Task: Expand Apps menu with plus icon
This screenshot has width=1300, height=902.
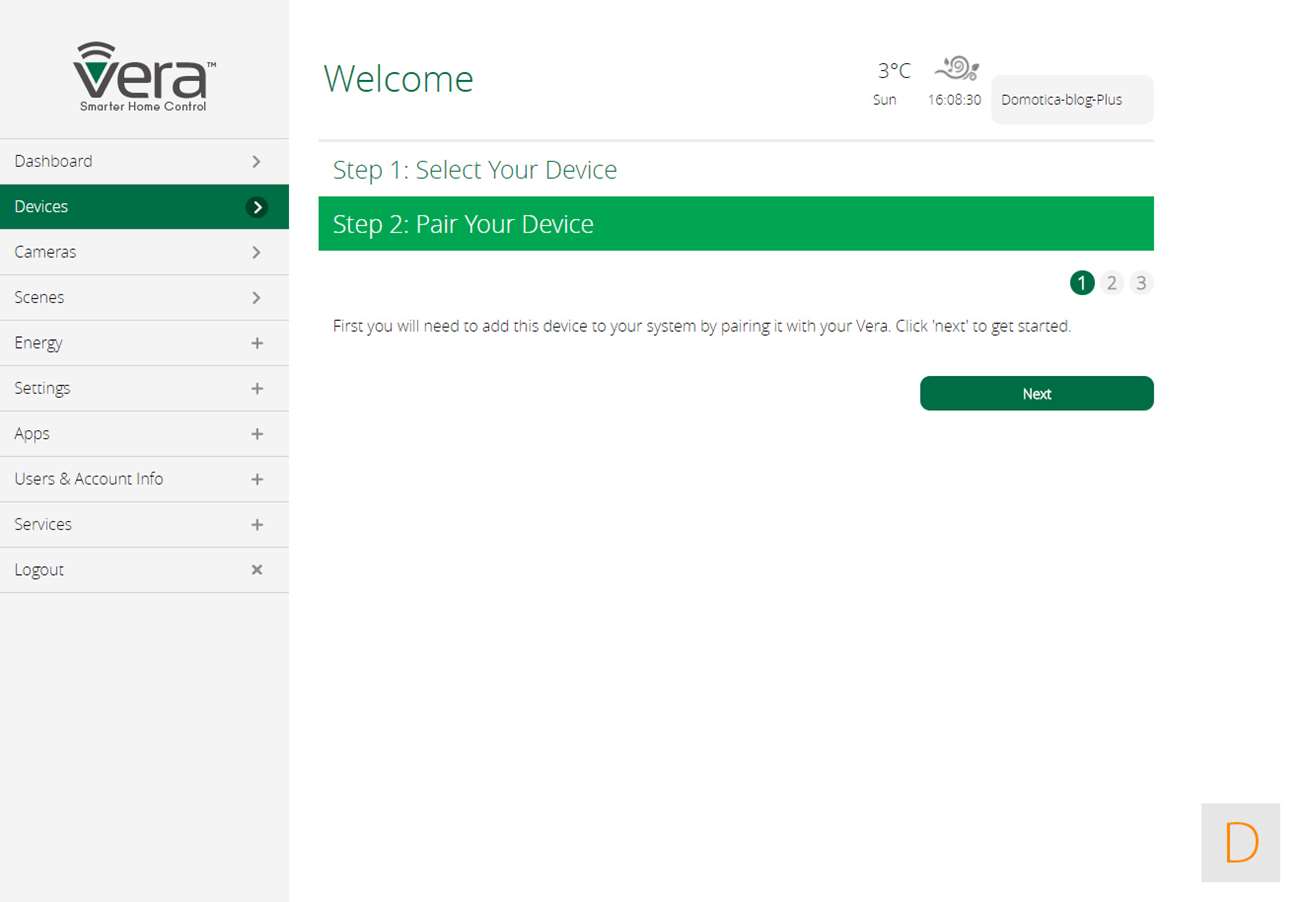Action: pos(257,434)
